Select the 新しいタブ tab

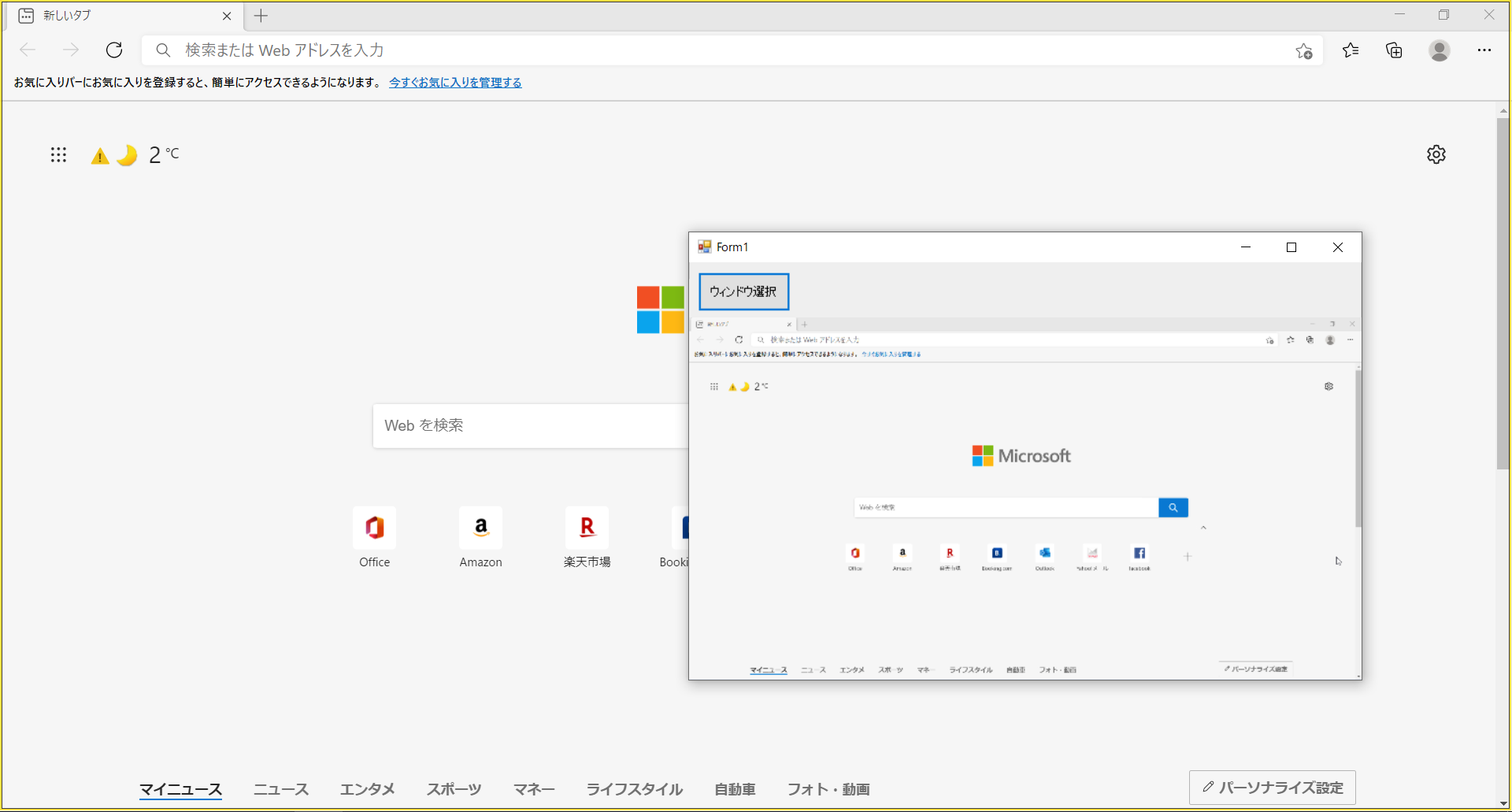point(126,16)
